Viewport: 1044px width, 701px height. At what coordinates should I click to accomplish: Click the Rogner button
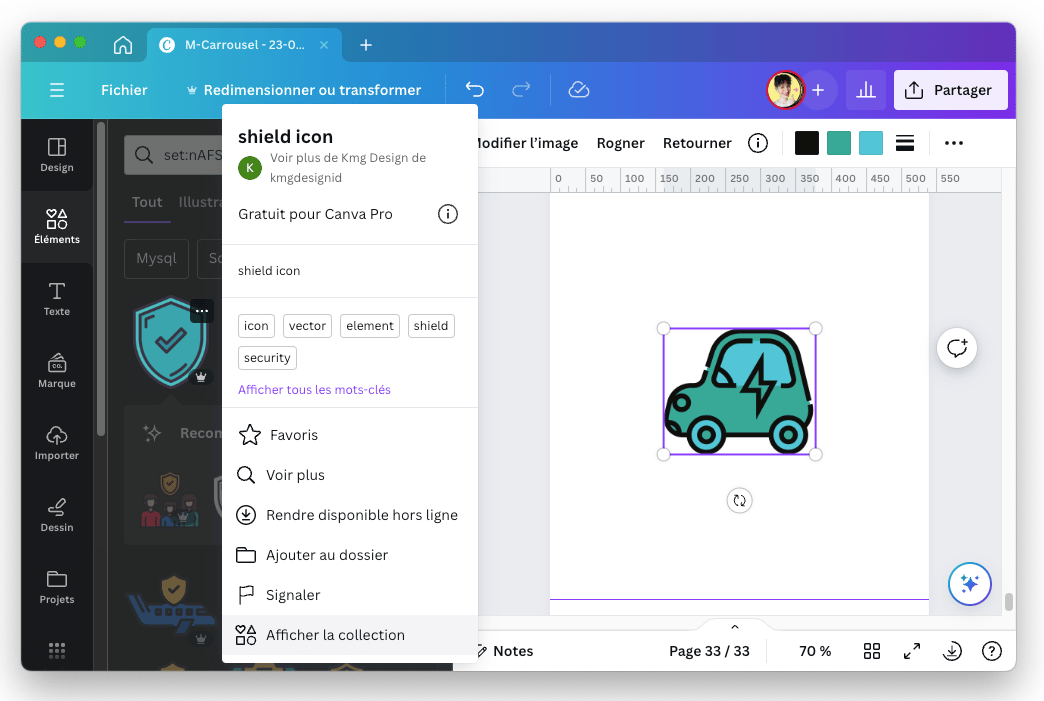click(x=620, y=143)
